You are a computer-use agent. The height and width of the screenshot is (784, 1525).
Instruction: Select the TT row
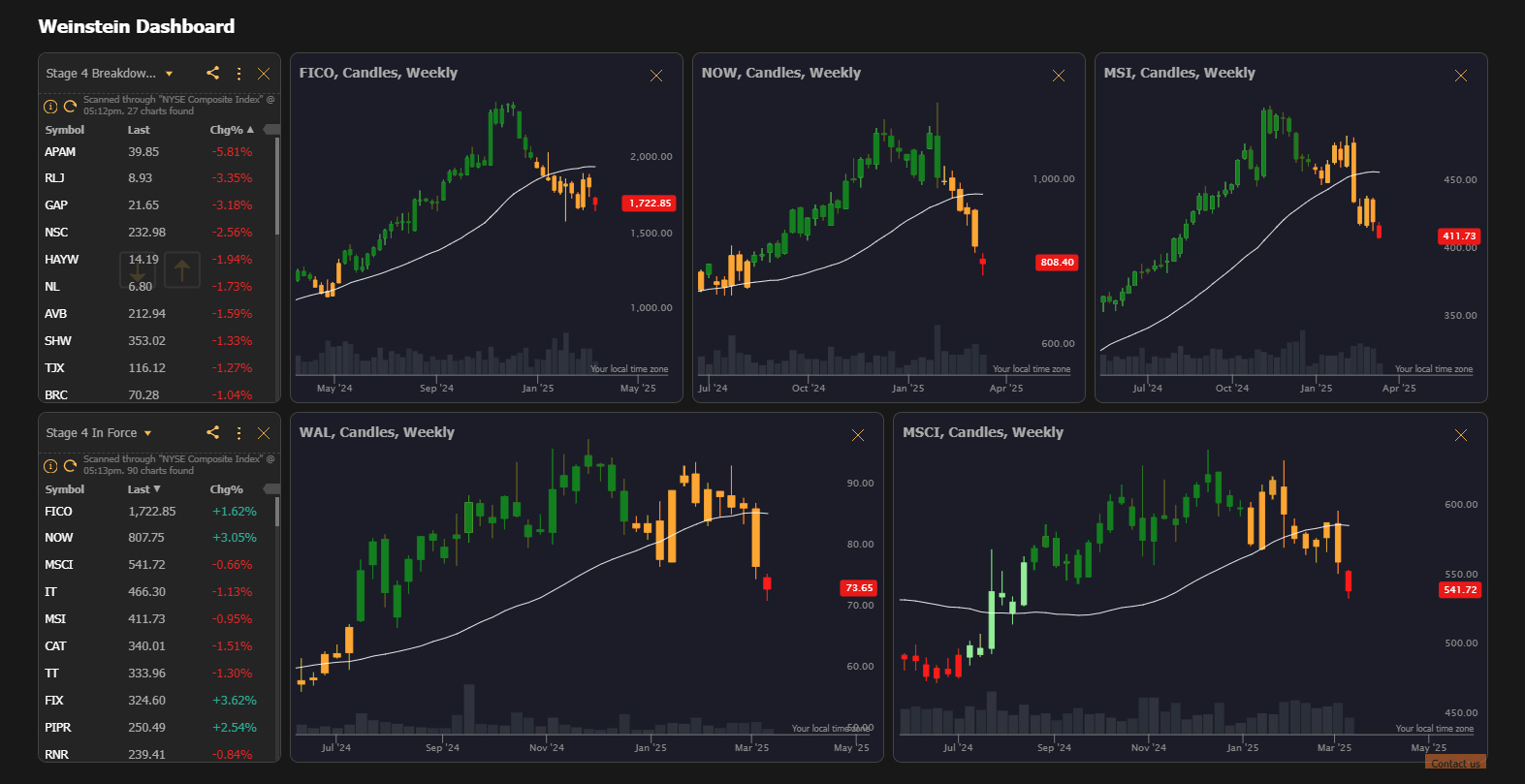[x=155, y=674]
